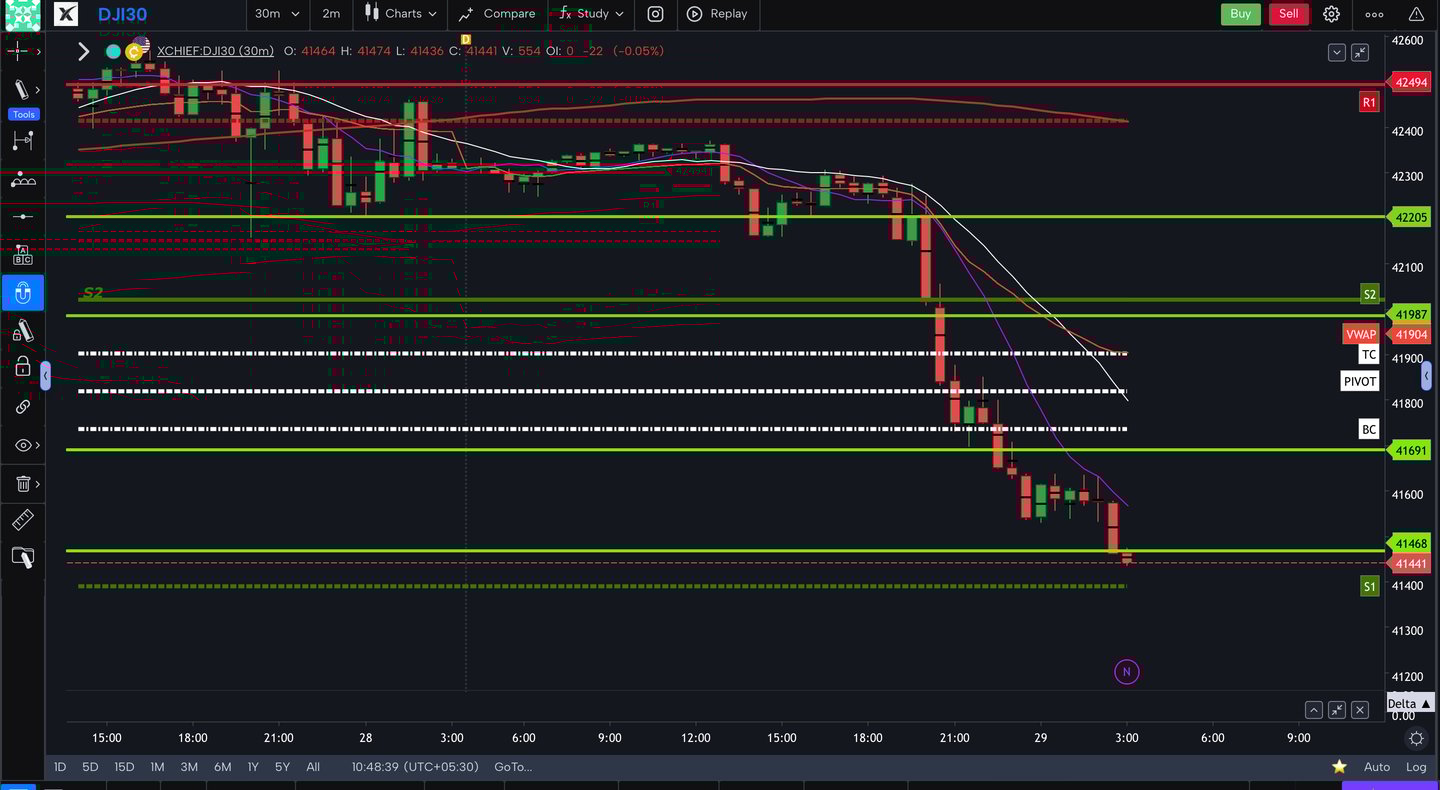Click the 10:48:39 (UTC+05:30) timezone clock

pos(415,767)
